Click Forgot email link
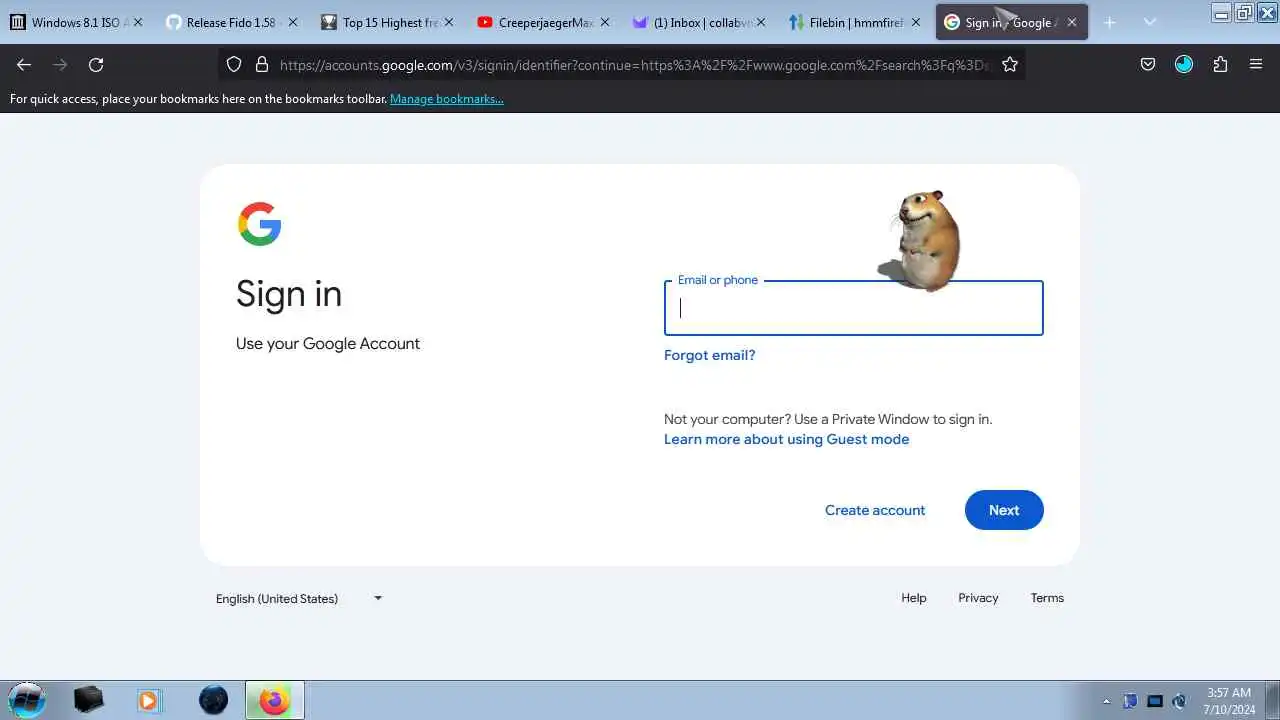Image resolution: width=1280 pixels, height=720 pixels. click(x=709, y=355)
